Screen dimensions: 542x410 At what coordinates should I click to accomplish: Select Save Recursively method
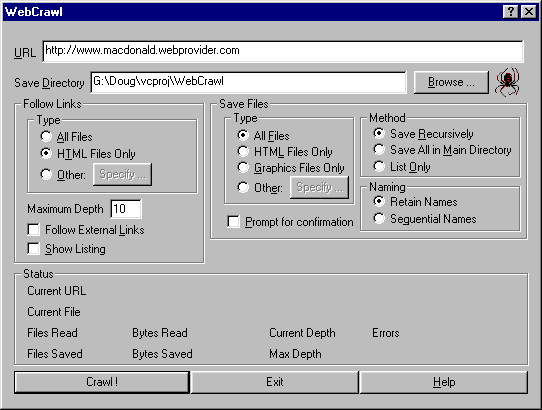423,133
